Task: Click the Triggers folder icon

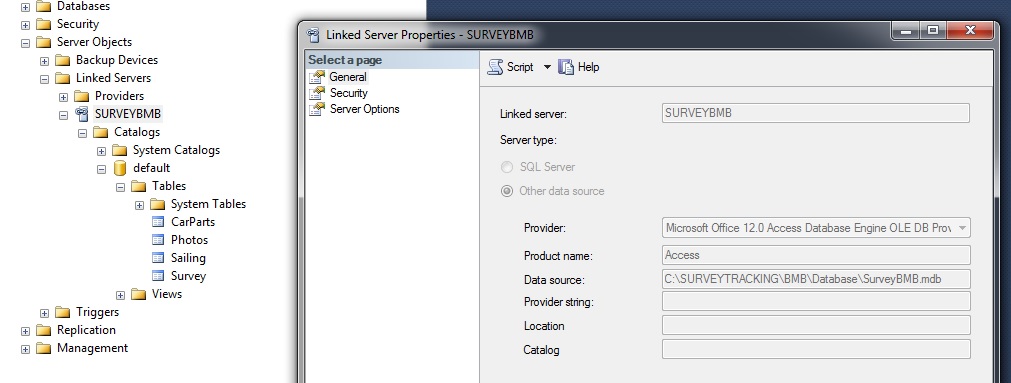Action: click(x=63, y=313)
